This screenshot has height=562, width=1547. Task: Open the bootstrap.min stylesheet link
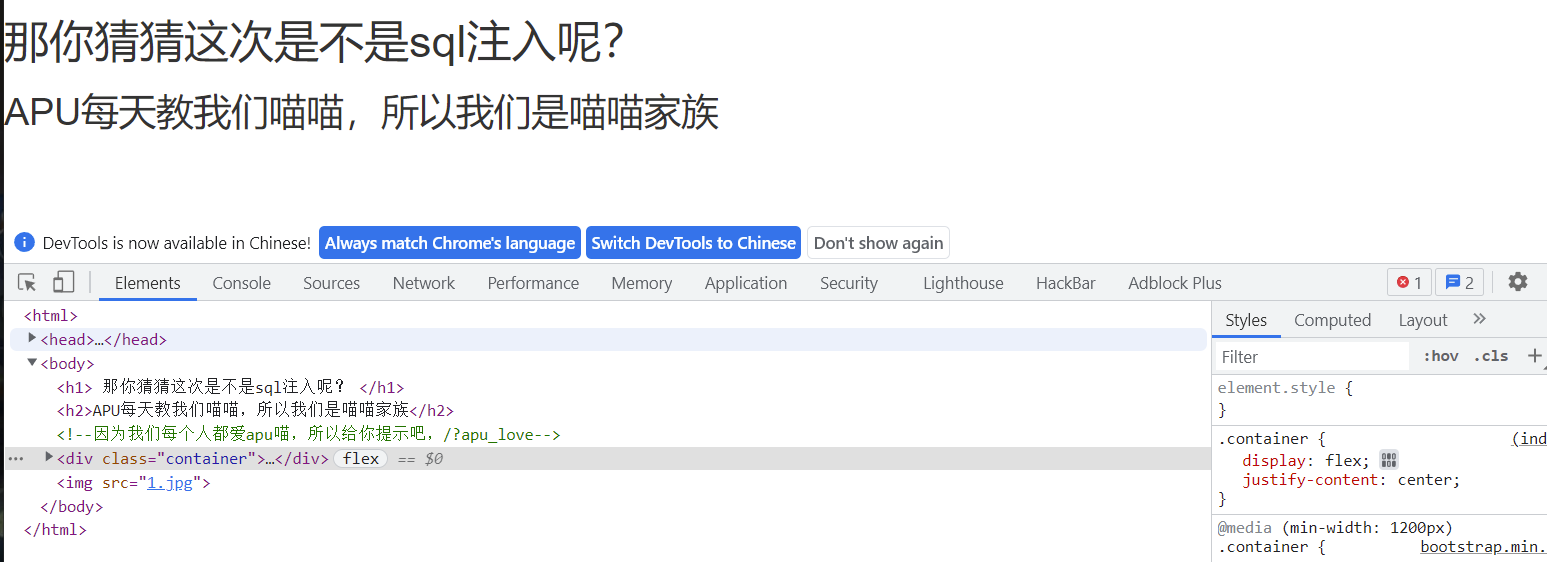click(1483, 547)
